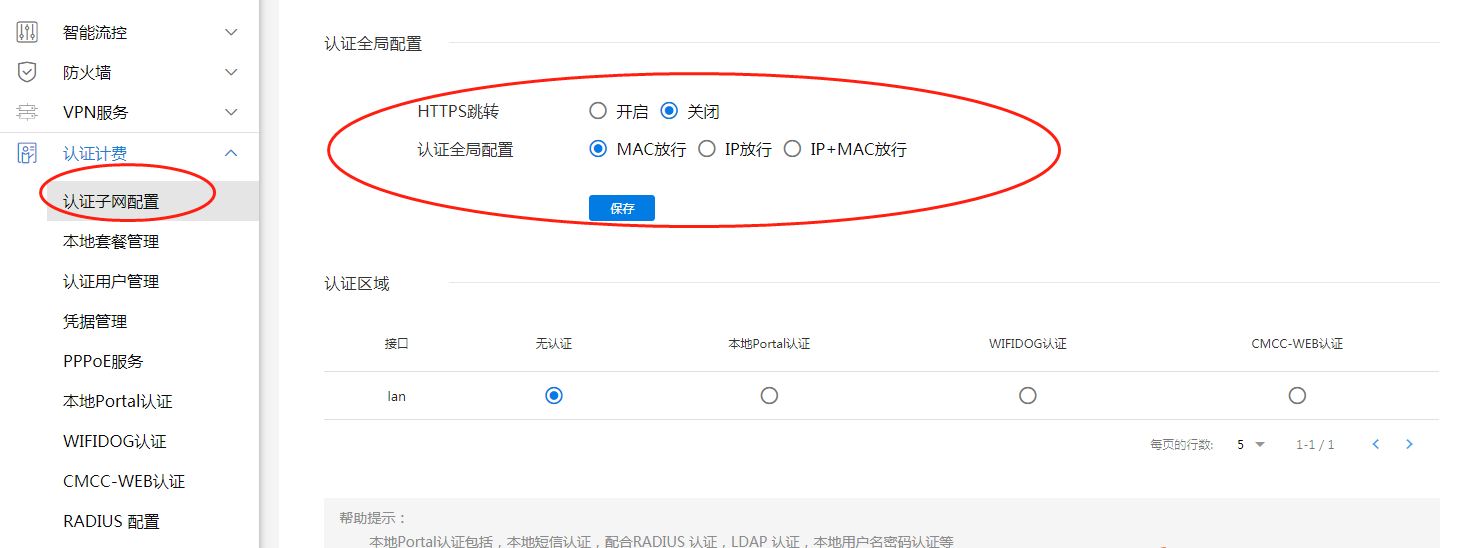1461x548 pixels.
Task: Set lan interface to WIFIDOG认证
Action: (1028, 396)
